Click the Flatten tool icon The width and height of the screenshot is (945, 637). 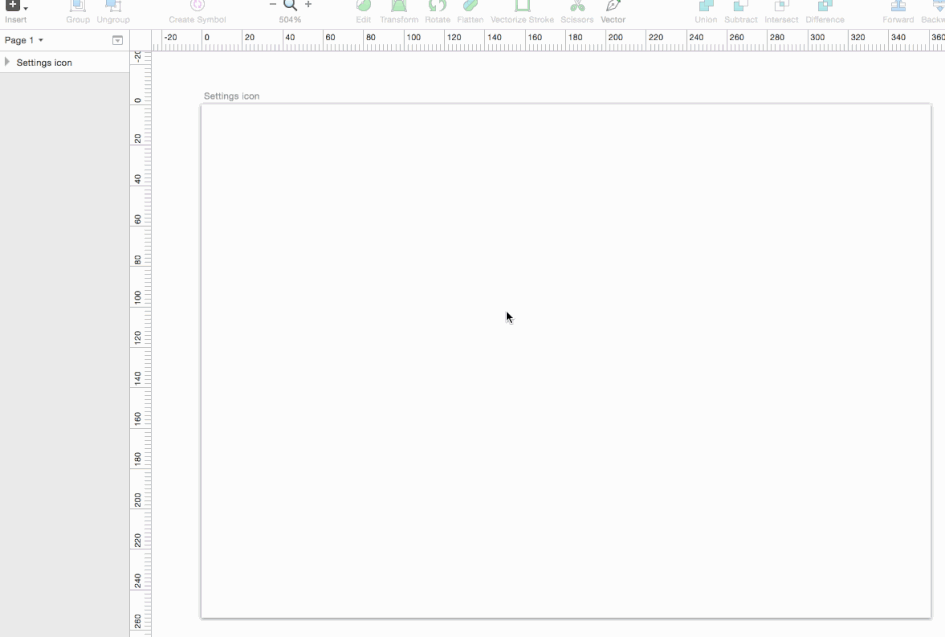[x=470, y=6]
